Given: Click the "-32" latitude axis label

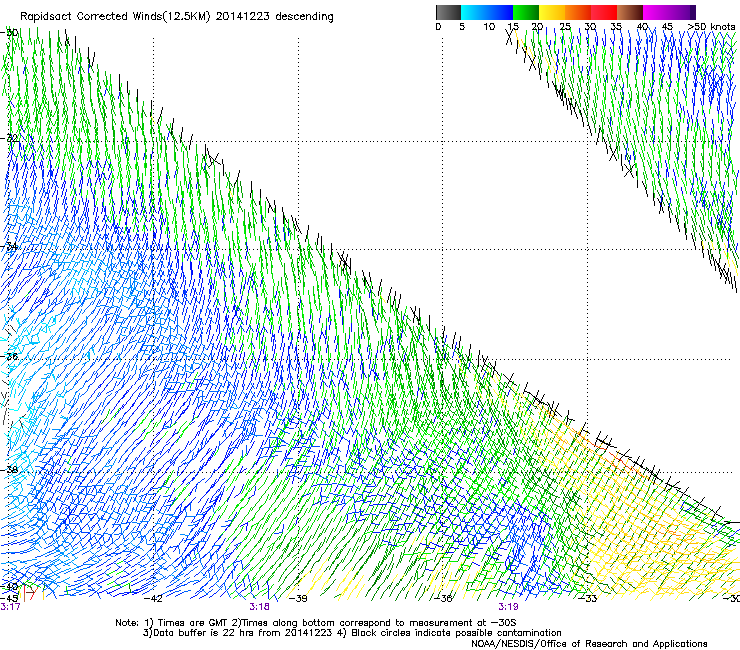Looking at the screenshot, I should pyautogui.click(x=9, y=138).
